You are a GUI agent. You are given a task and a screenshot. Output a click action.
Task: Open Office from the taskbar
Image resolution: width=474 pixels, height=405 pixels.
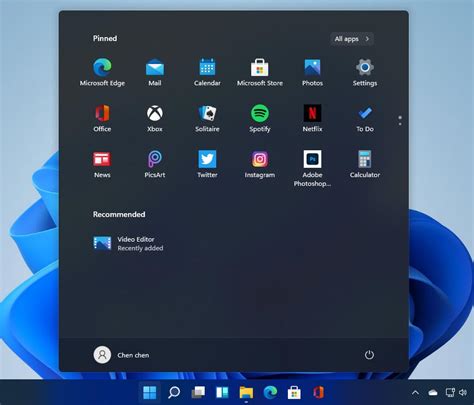[318, 392]
